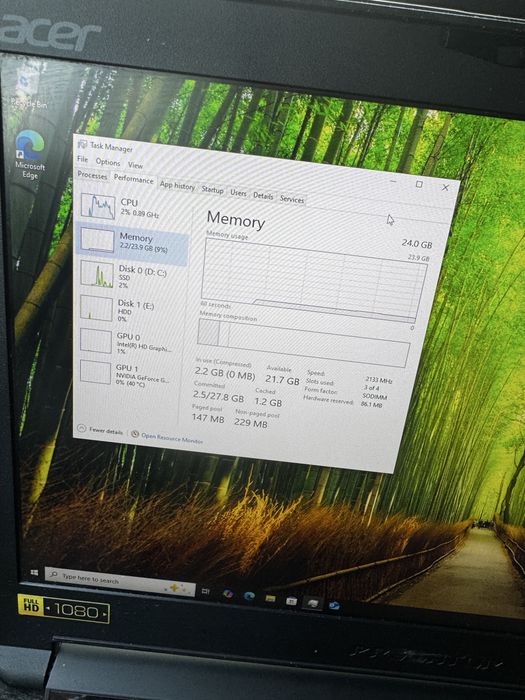Open Task View from the taskbar
Viewport: 525px width, 700px height.
[205, 591]
